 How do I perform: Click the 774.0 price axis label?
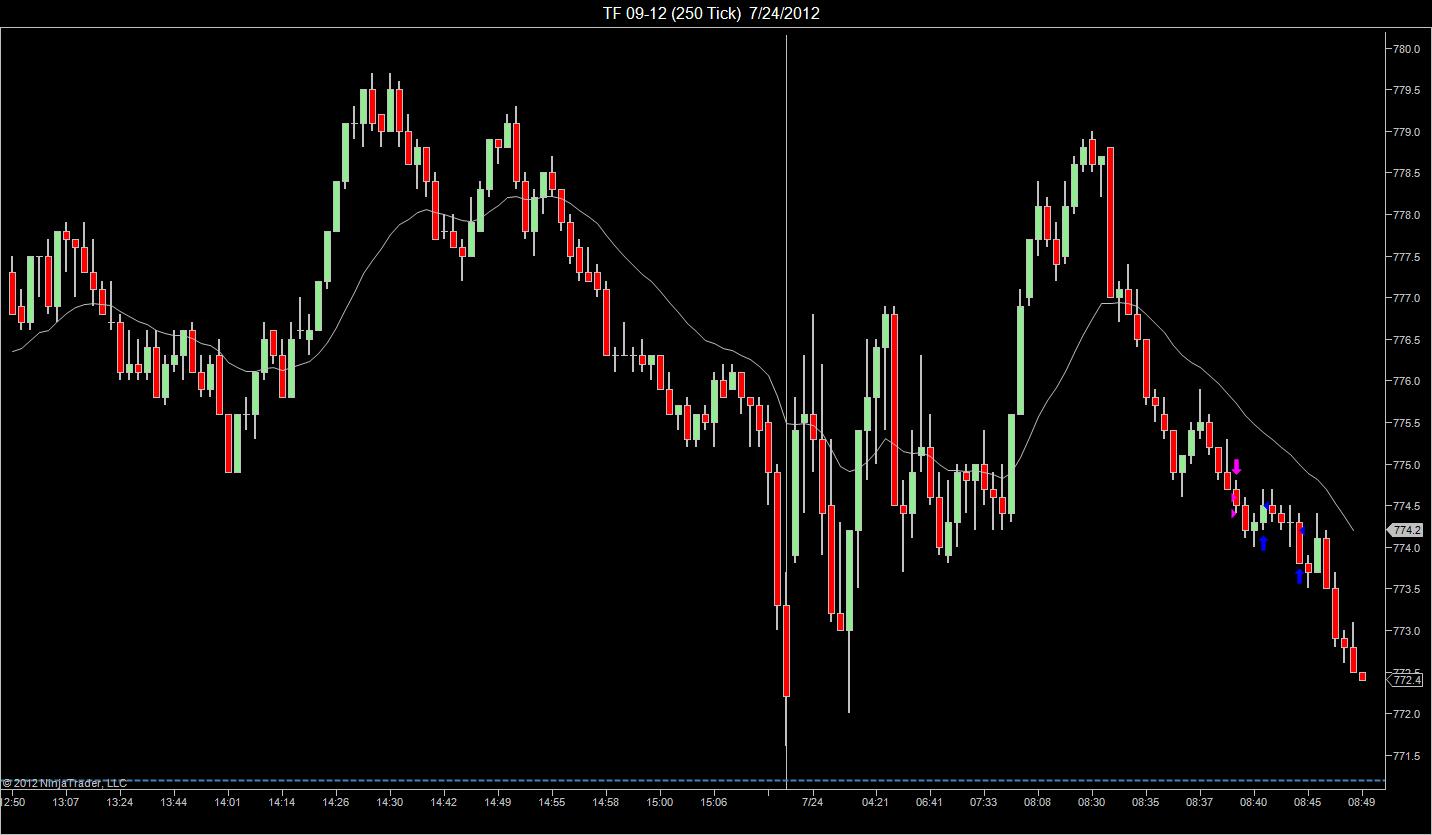(1407, 548)
